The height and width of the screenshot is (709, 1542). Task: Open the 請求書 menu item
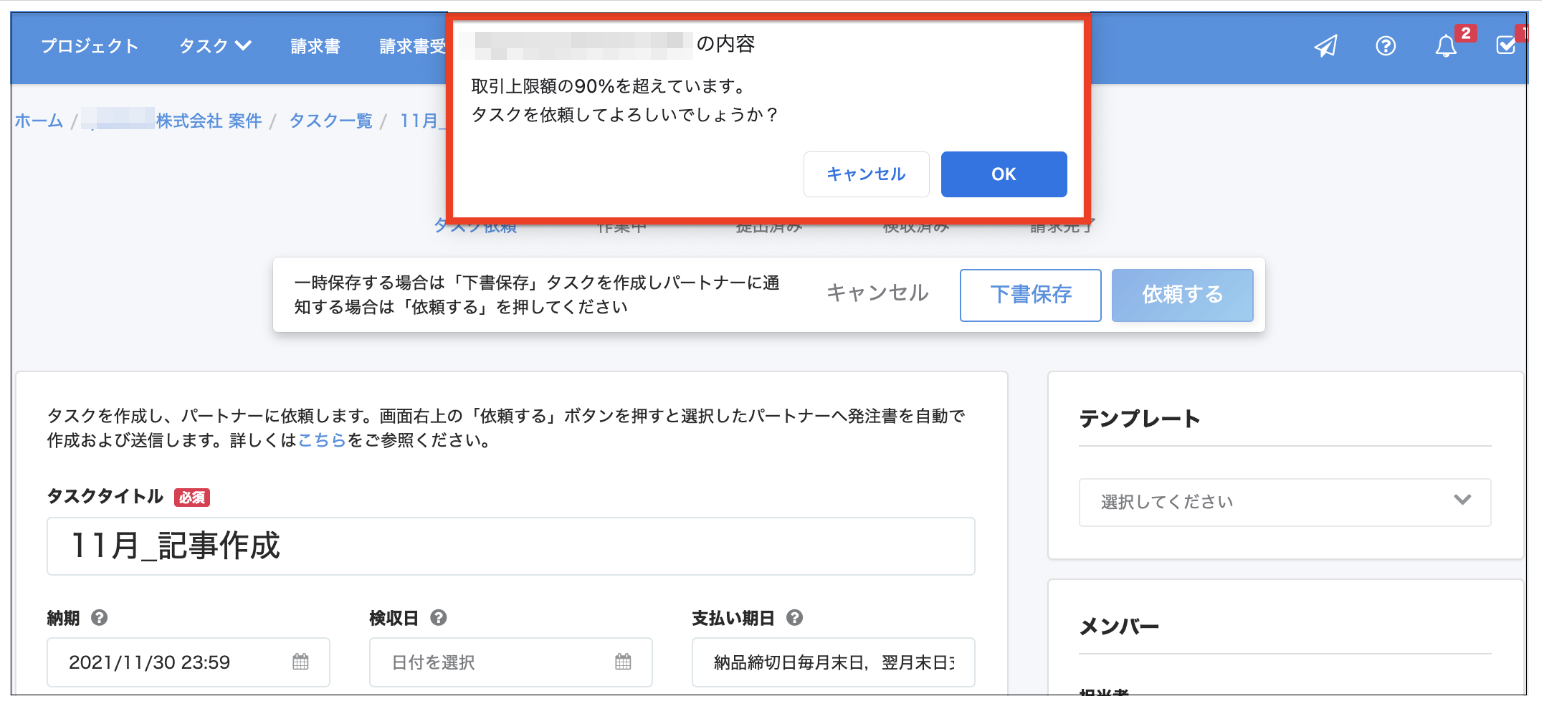(x=315, y=46)
